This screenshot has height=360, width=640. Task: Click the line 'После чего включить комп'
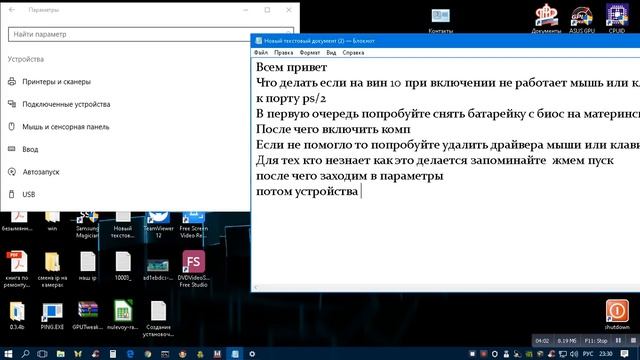click(x=333, y=129)
